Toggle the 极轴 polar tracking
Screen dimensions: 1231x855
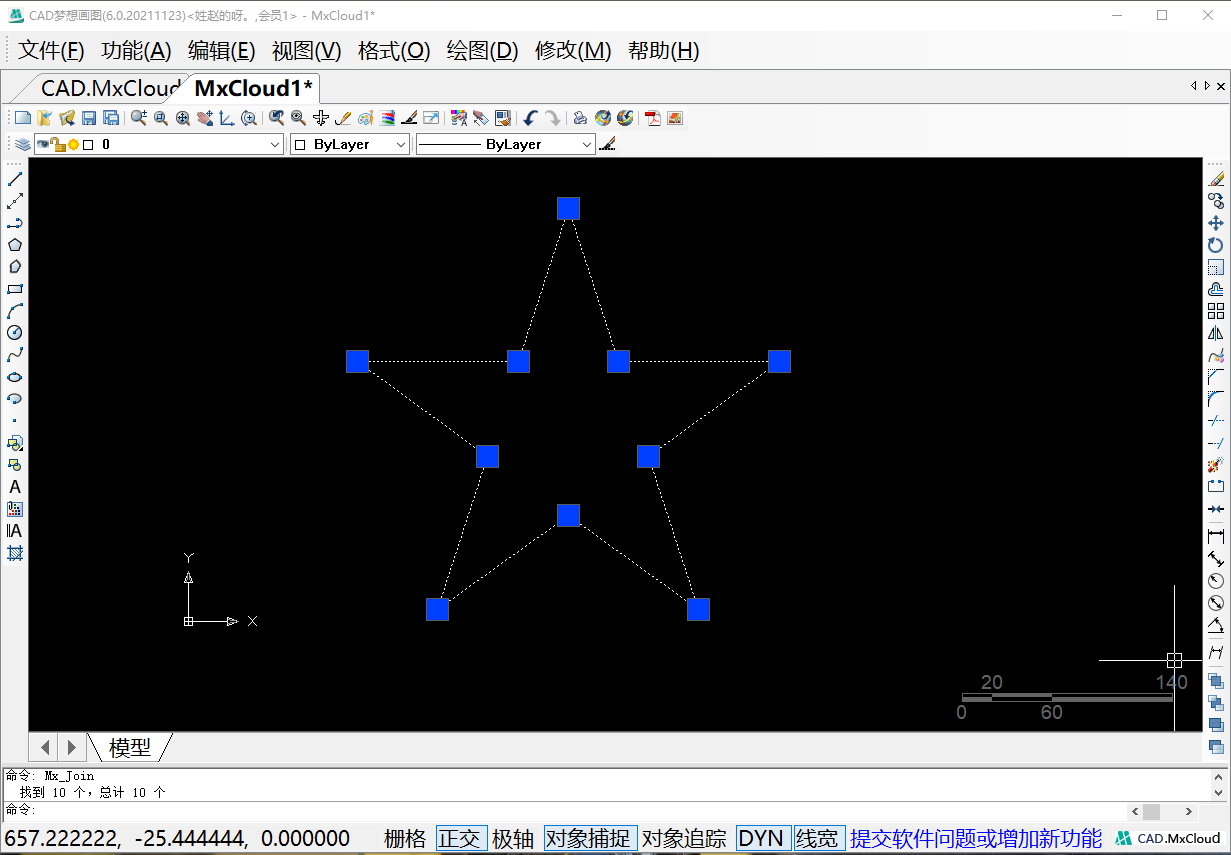(x=513, y=839)
